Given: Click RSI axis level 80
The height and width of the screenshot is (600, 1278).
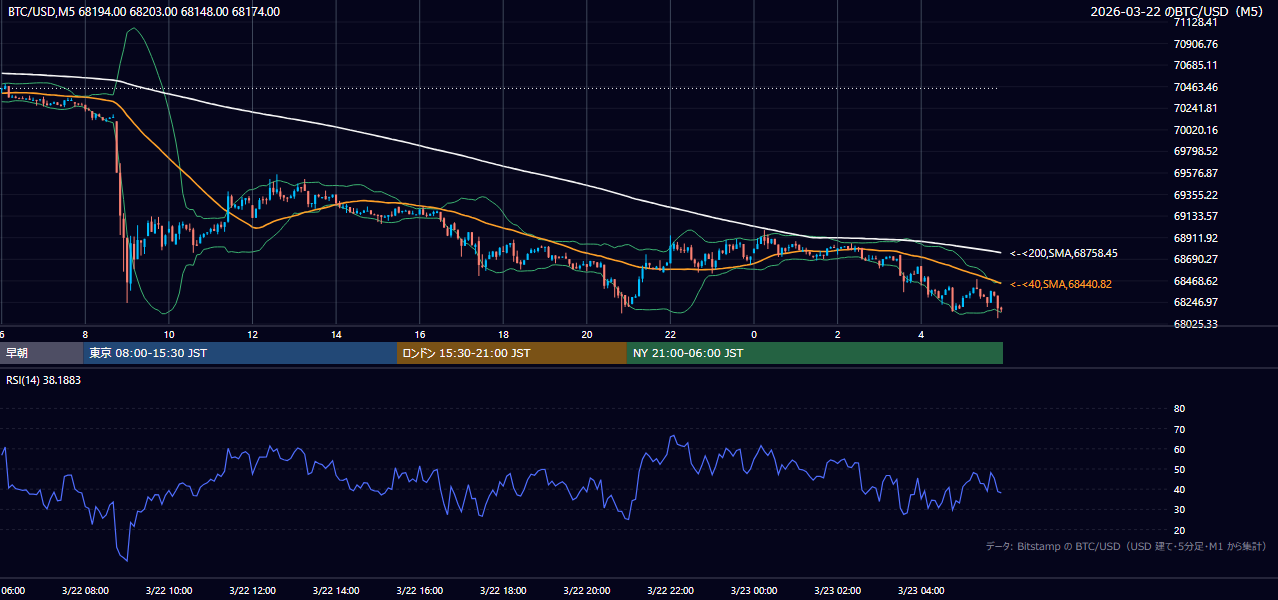Looking at the screenshot, I should coord(1179,409).
